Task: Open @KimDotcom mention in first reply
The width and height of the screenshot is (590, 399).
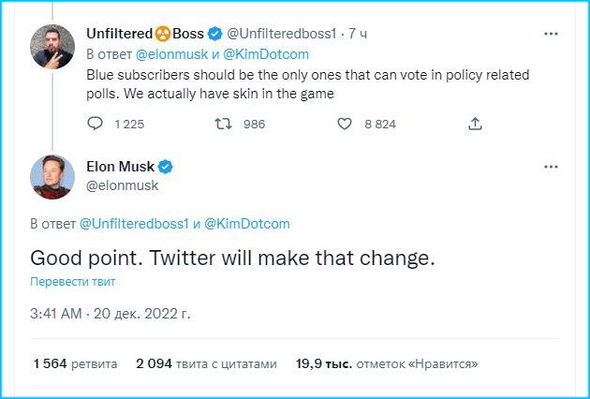Action: (x=266, y=54)
